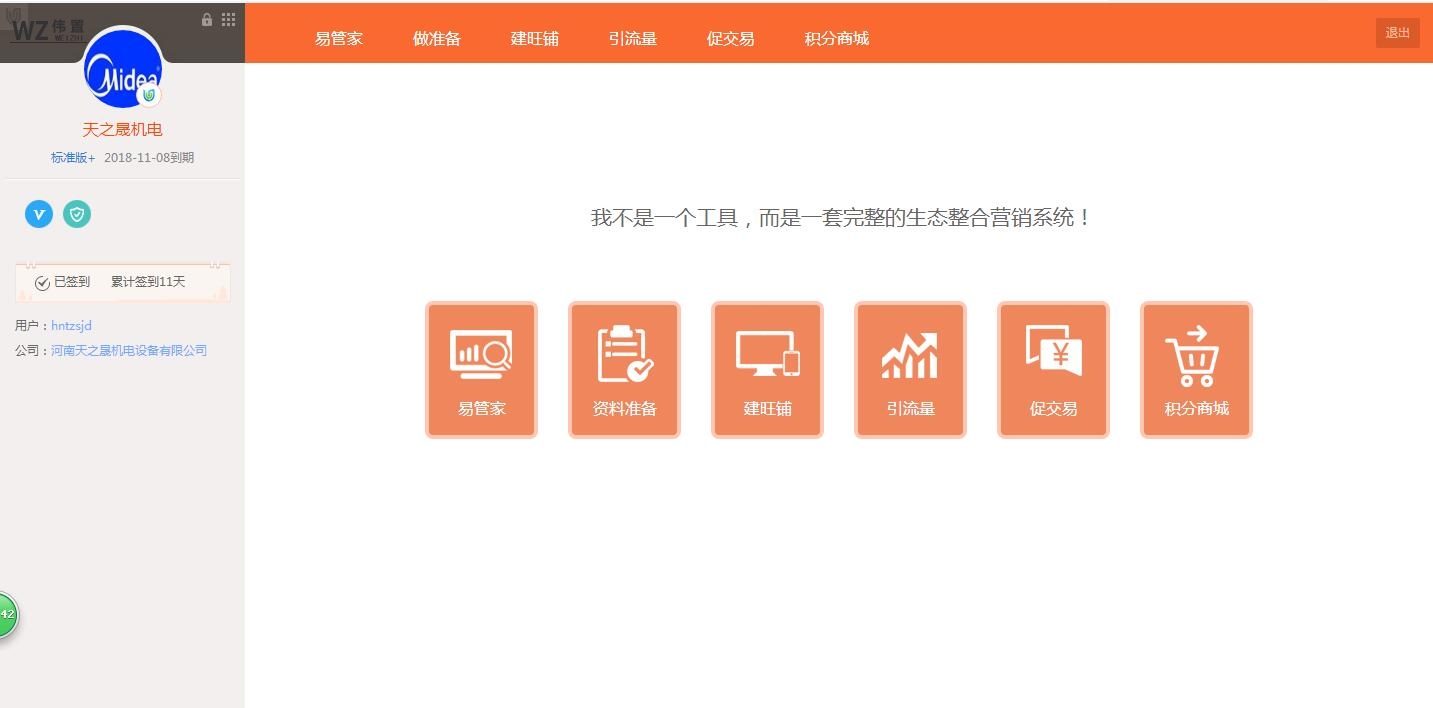Click the blue V verification badge
Image resolution: width=1433 pixels, height=708 pixels.
[x=39, y=214]
